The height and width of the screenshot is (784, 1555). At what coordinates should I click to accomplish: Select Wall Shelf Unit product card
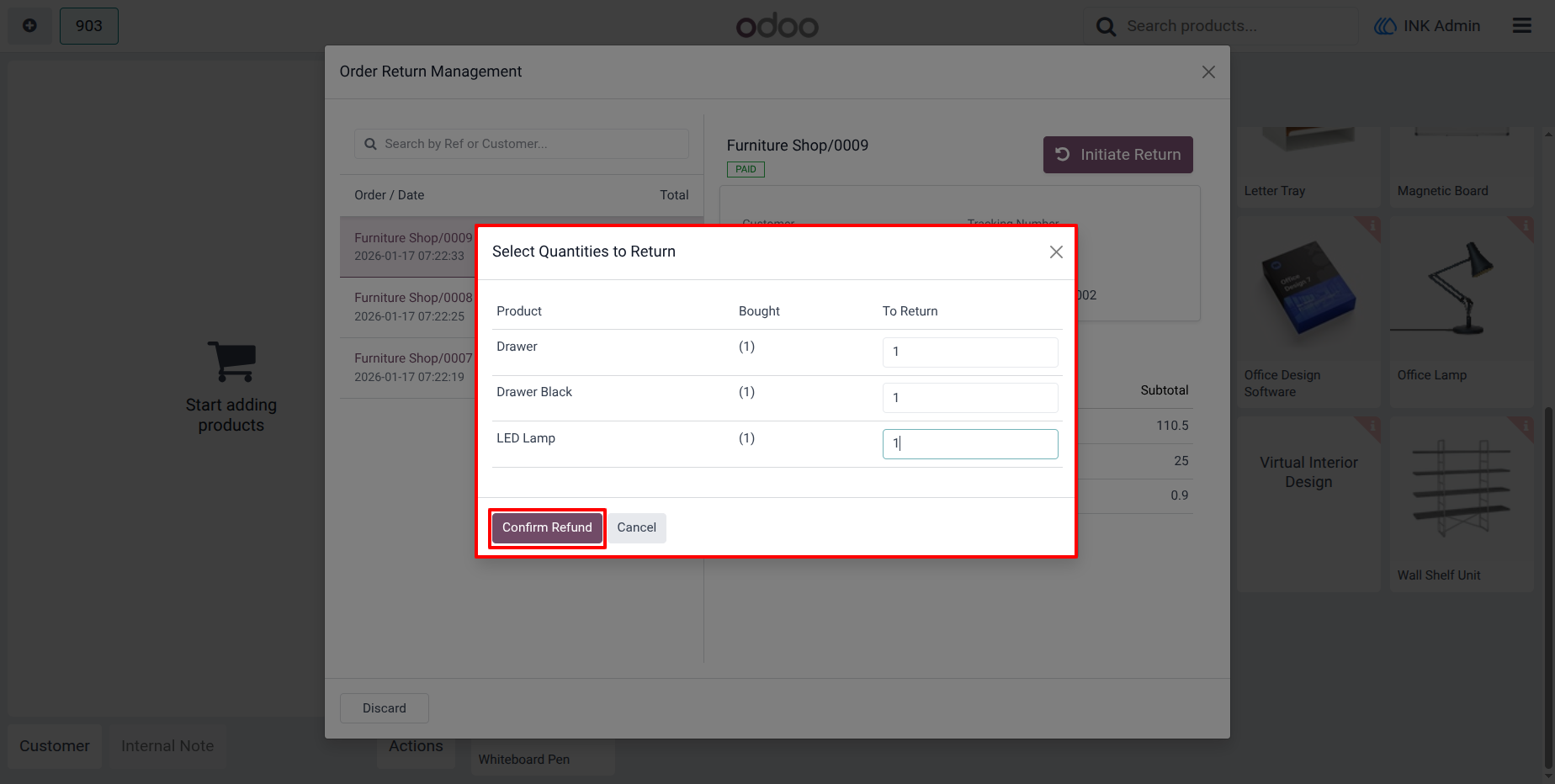tap(1462, 504)
